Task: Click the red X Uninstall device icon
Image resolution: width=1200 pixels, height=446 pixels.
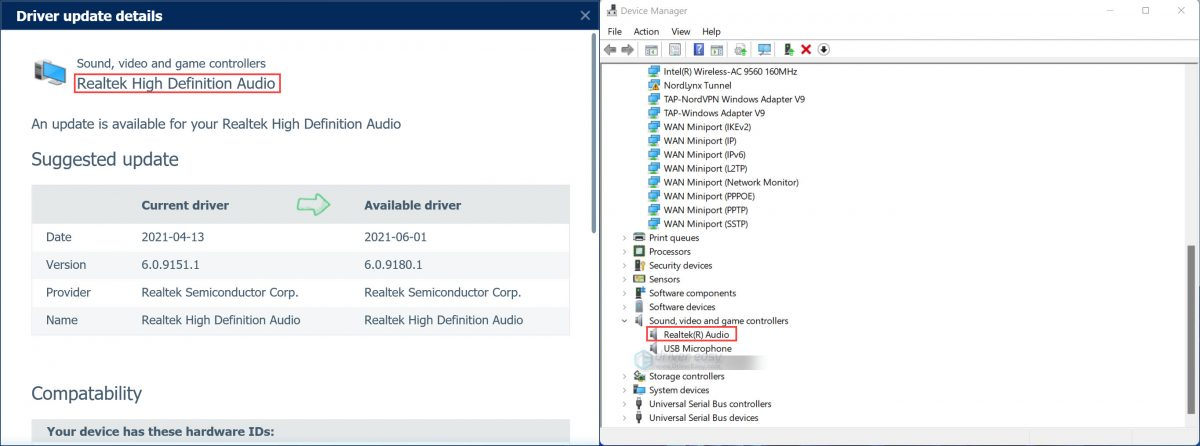Action: 806,49
